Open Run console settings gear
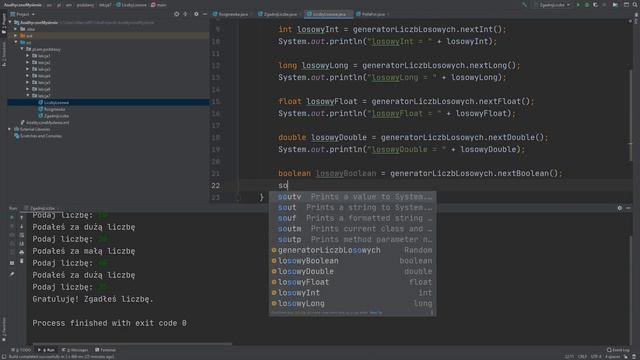 tap(620, 208)
